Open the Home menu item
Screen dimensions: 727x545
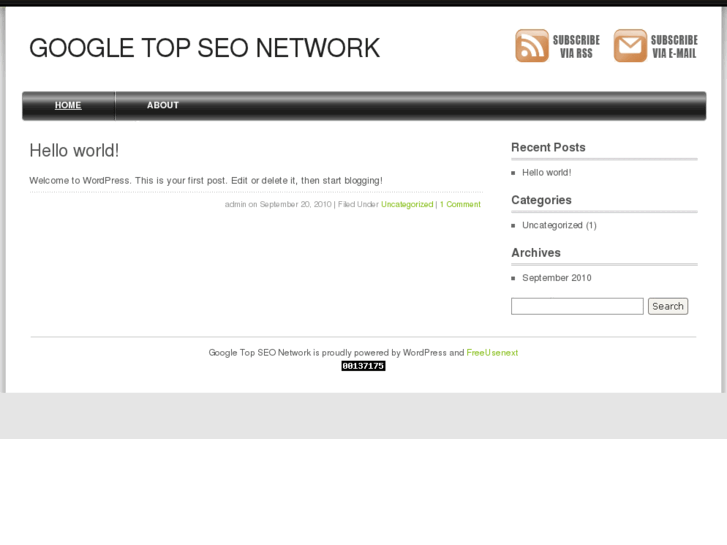pos(68,106)
